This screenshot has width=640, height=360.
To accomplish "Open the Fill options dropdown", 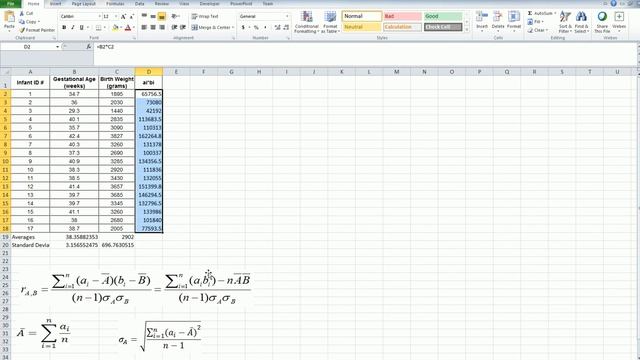I will click(535, 22).
